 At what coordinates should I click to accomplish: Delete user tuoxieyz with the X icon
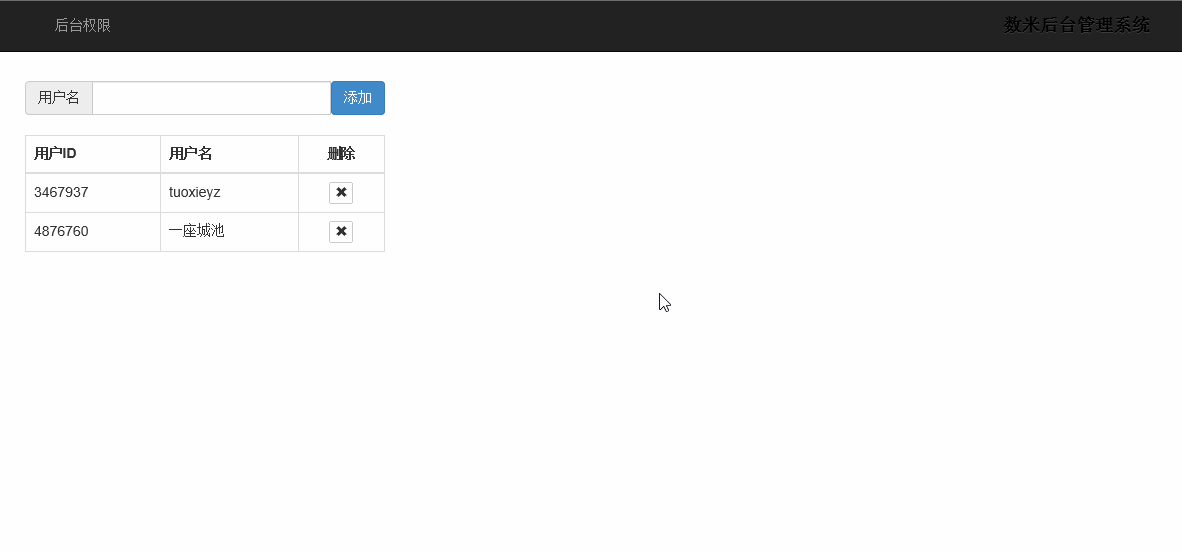point(341,193)
